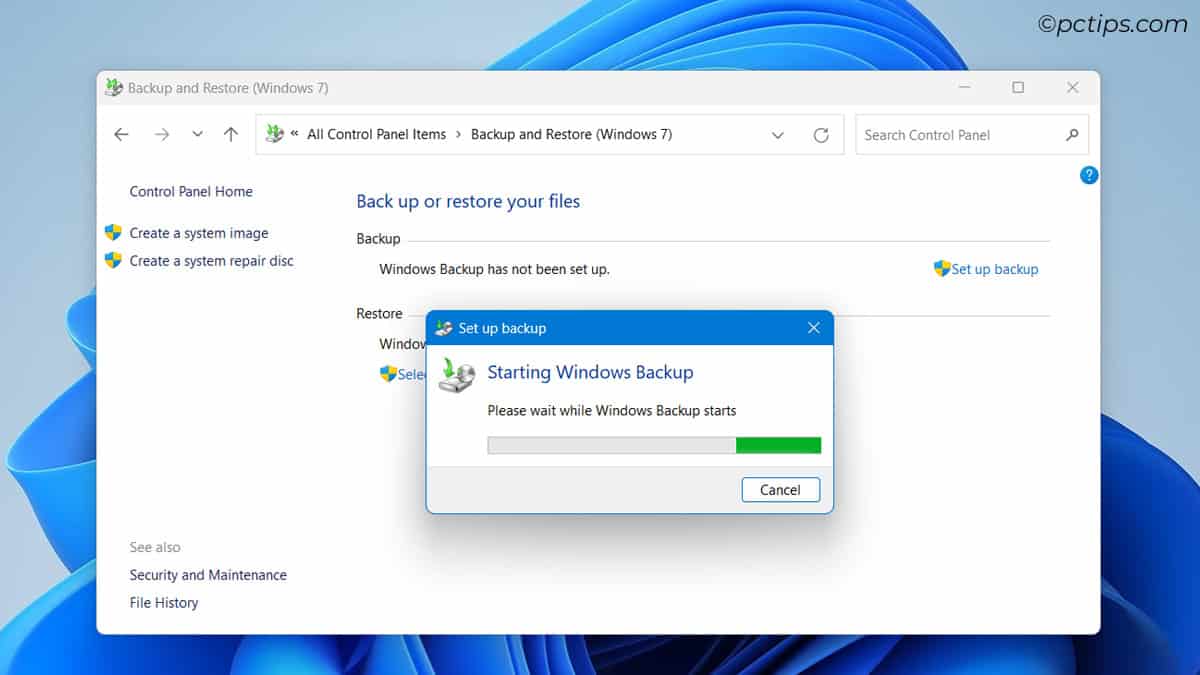Open Help via blue question mark
This screenshot has width=1200, height=675.
[1089, 175]
